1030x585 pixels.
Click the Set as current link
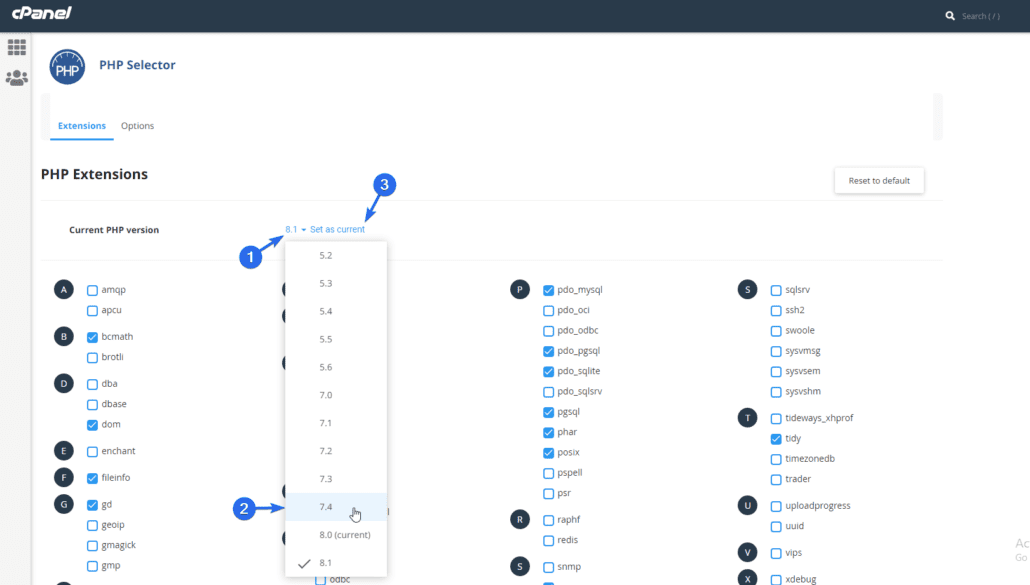[x=337, y=229]
